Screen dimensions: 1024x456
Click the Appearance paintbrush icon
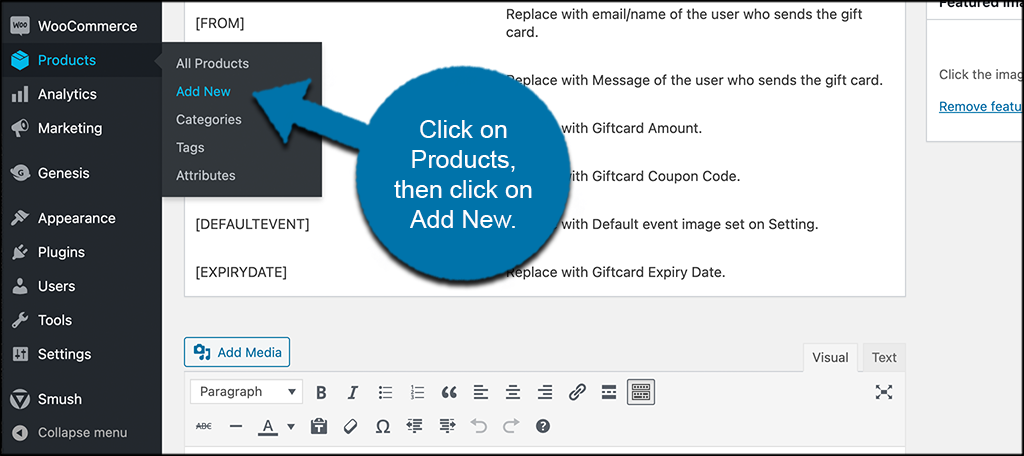(20, 218)
